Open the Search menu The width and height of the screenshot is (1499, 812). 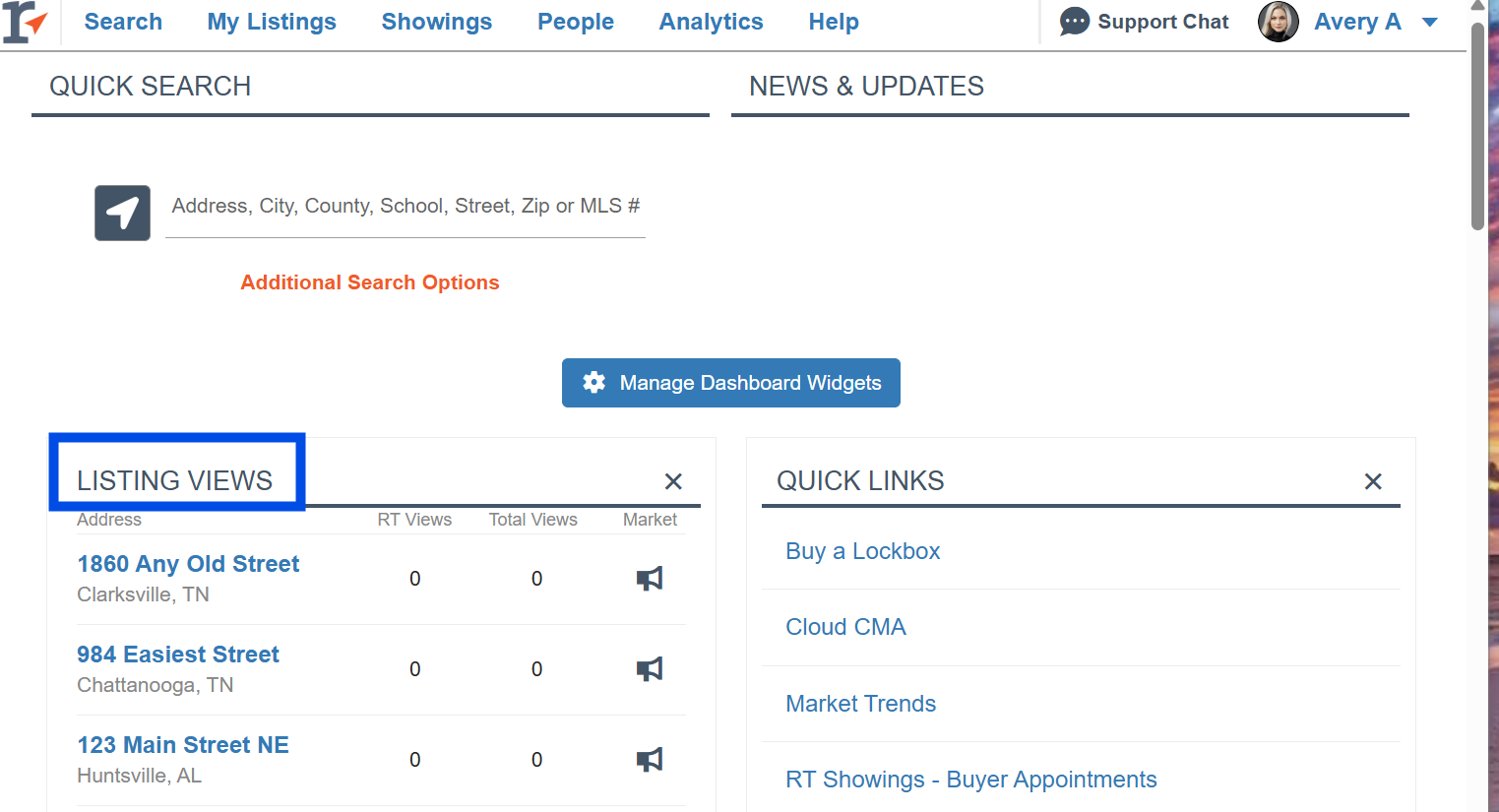click(x=123, y=22)
